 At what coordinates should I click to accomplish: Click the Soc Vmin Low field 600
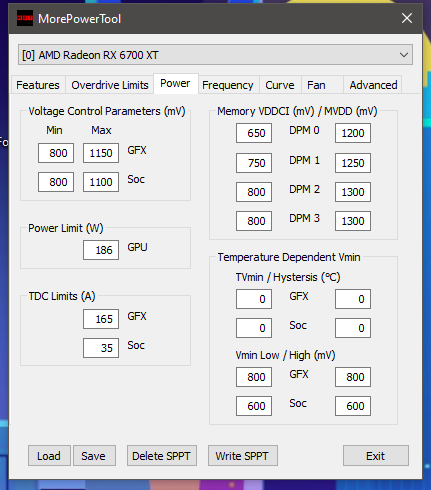point(254,406)
